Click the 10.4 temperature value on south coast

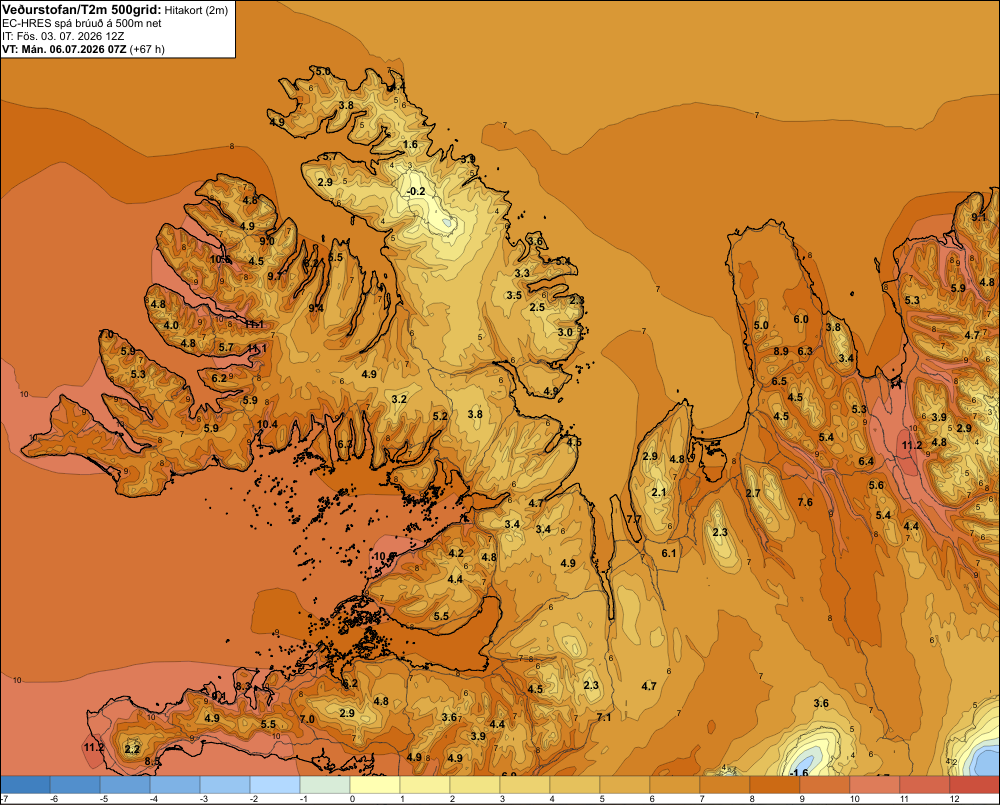click(x=267, y=424)
